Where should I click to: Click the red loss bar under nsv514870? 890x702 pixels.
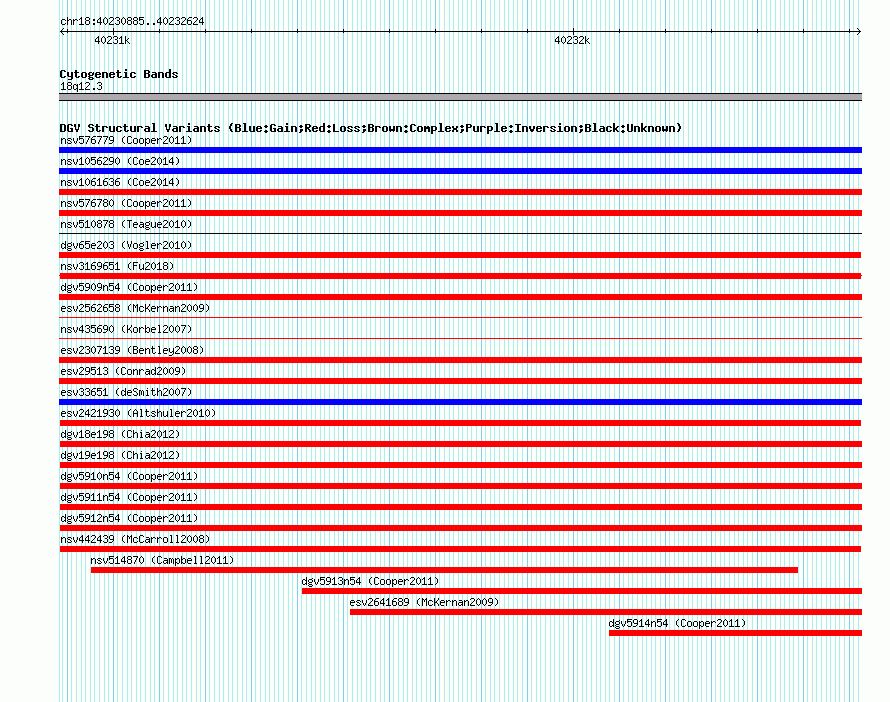pyautogui.click(x=444, y=570)
